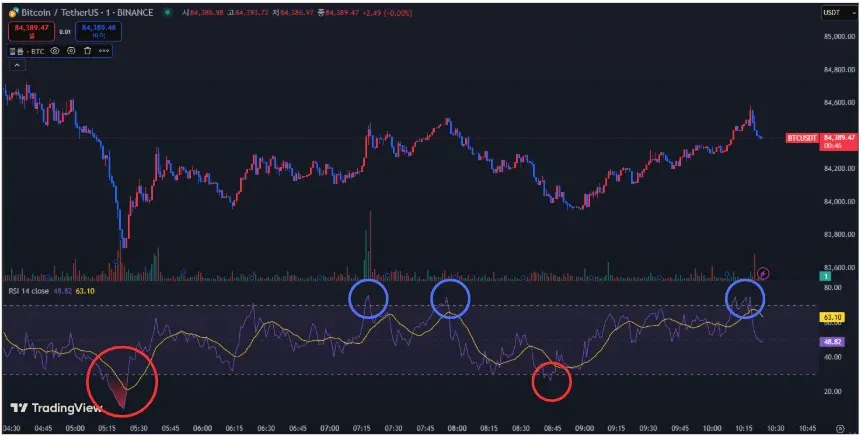Click the red current price tag on the axis
This screenshot has height=438, width=863.
(x=839, y=141)
